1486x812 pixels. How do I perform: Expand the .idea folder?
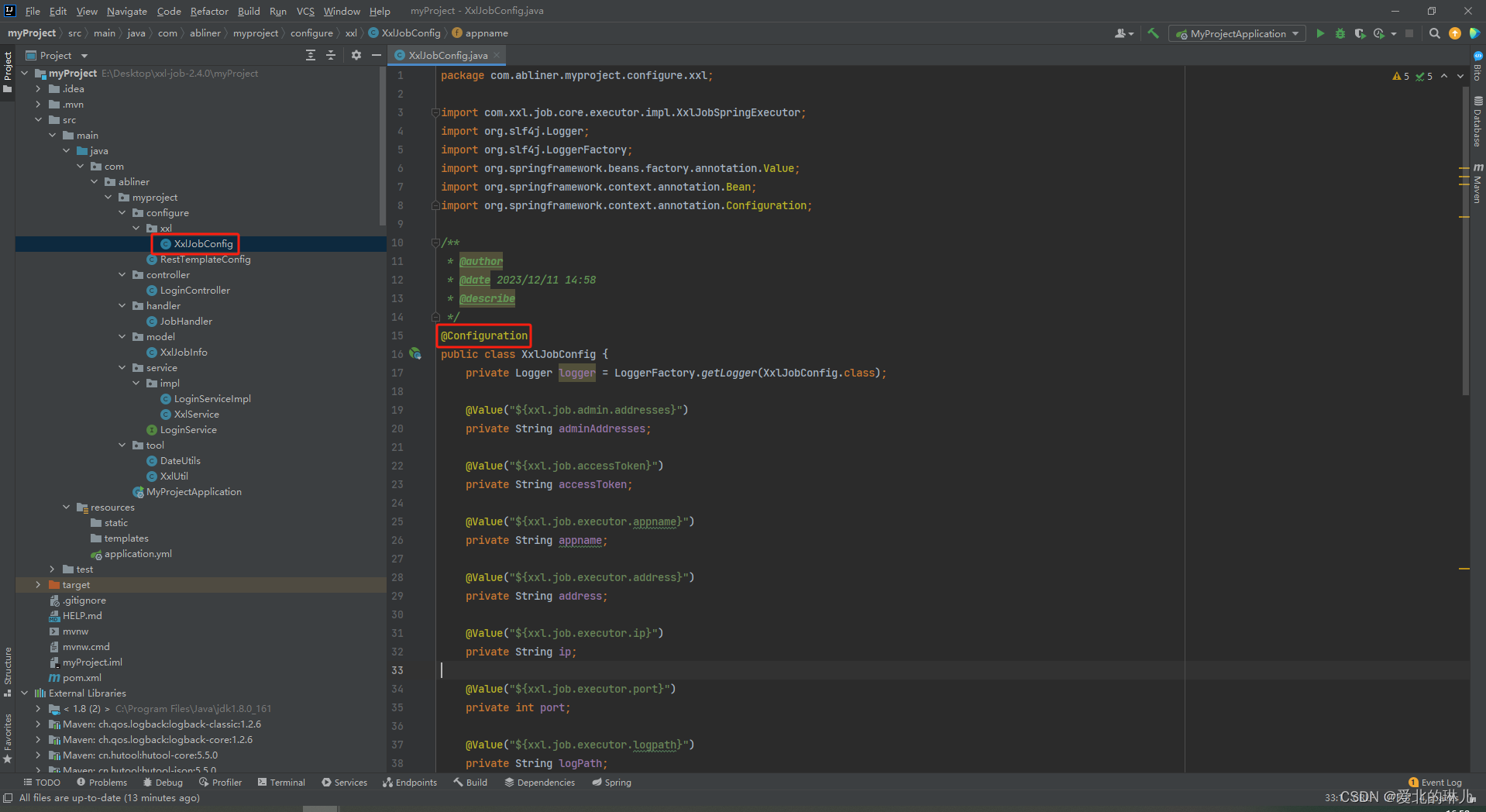pyautogui.click(x=38, y=89)
